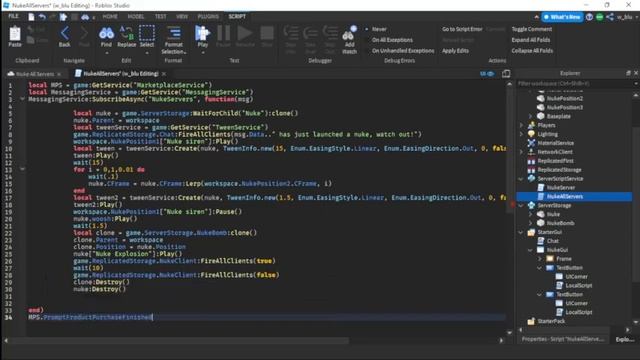Click the Resume test icon

pos(245,33)
